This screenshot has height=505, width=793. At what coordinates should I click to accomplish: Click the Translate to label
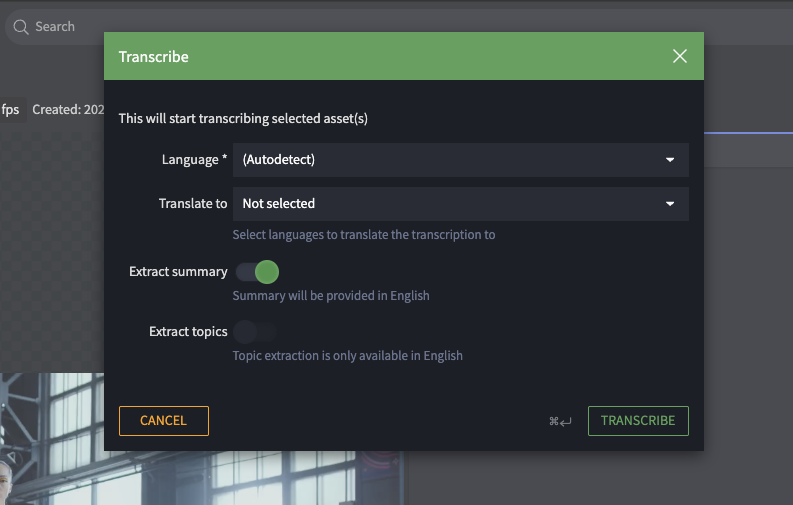click(193, 204)
